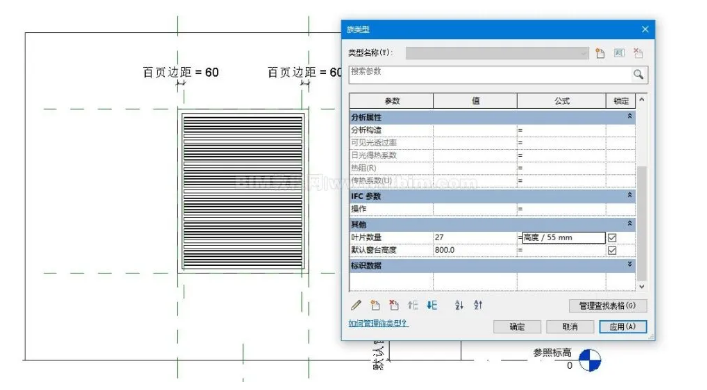Click the Delete Parameter icon below the table
The height and width of the screenshot is (390, 707).
tap(394, 305)
